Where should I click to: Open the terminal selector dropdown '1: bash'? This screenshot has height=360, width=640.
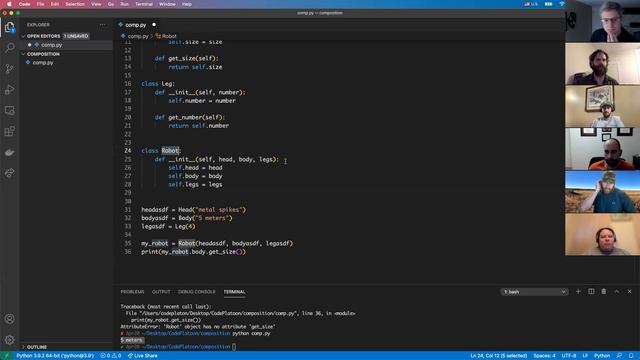tap(534, 292)
